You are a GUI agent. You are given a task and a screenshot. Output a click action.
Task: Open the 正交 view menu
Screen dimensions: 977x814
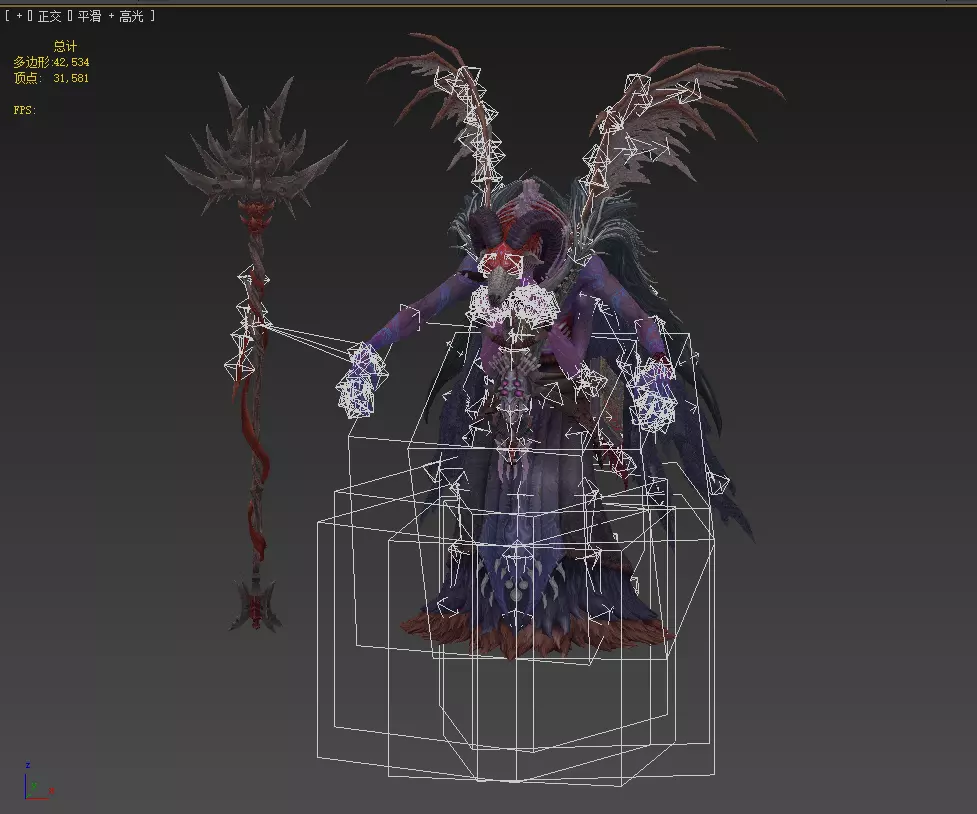pyautogui.click(x=49, y=16)
